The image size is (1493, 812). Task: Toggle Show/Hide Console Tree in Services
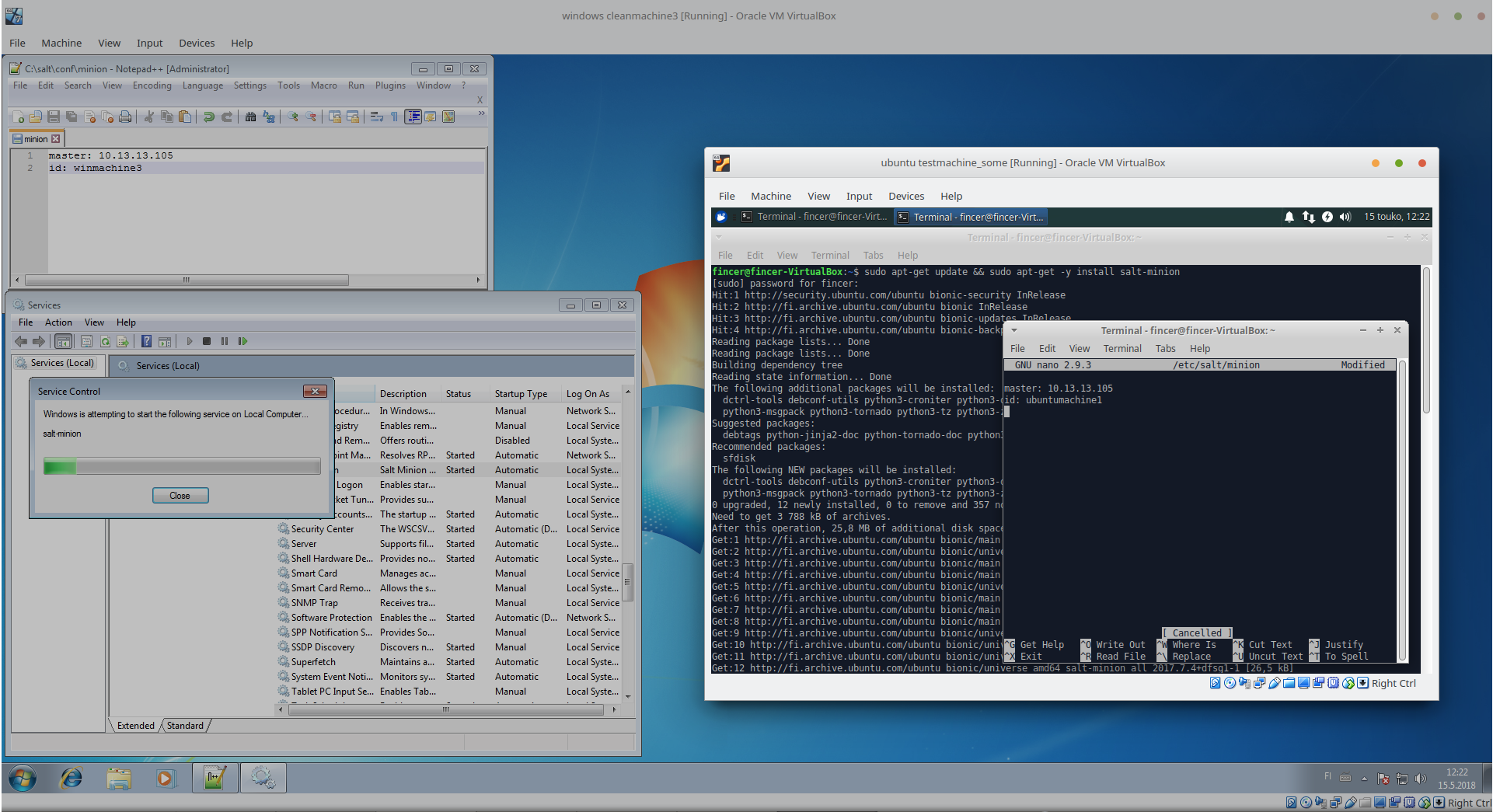click(64, 341)
